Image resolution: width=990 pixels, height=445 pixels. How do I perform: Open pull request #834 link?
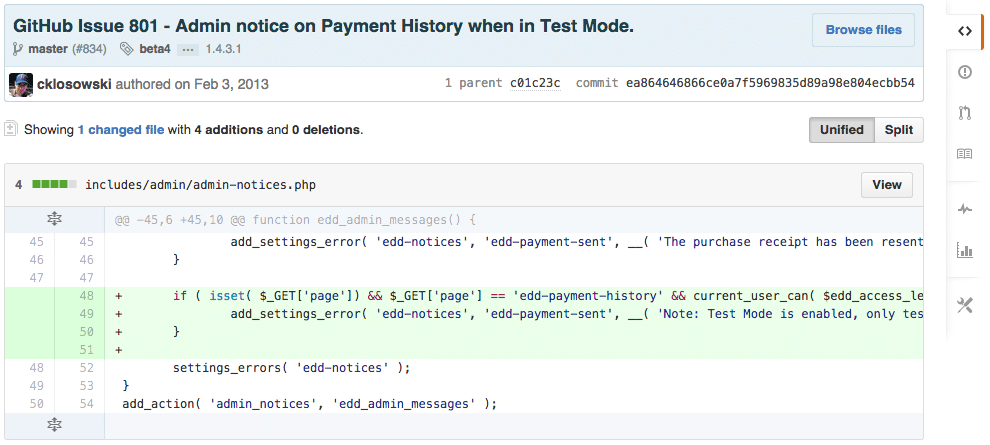(x=89, y=49)
